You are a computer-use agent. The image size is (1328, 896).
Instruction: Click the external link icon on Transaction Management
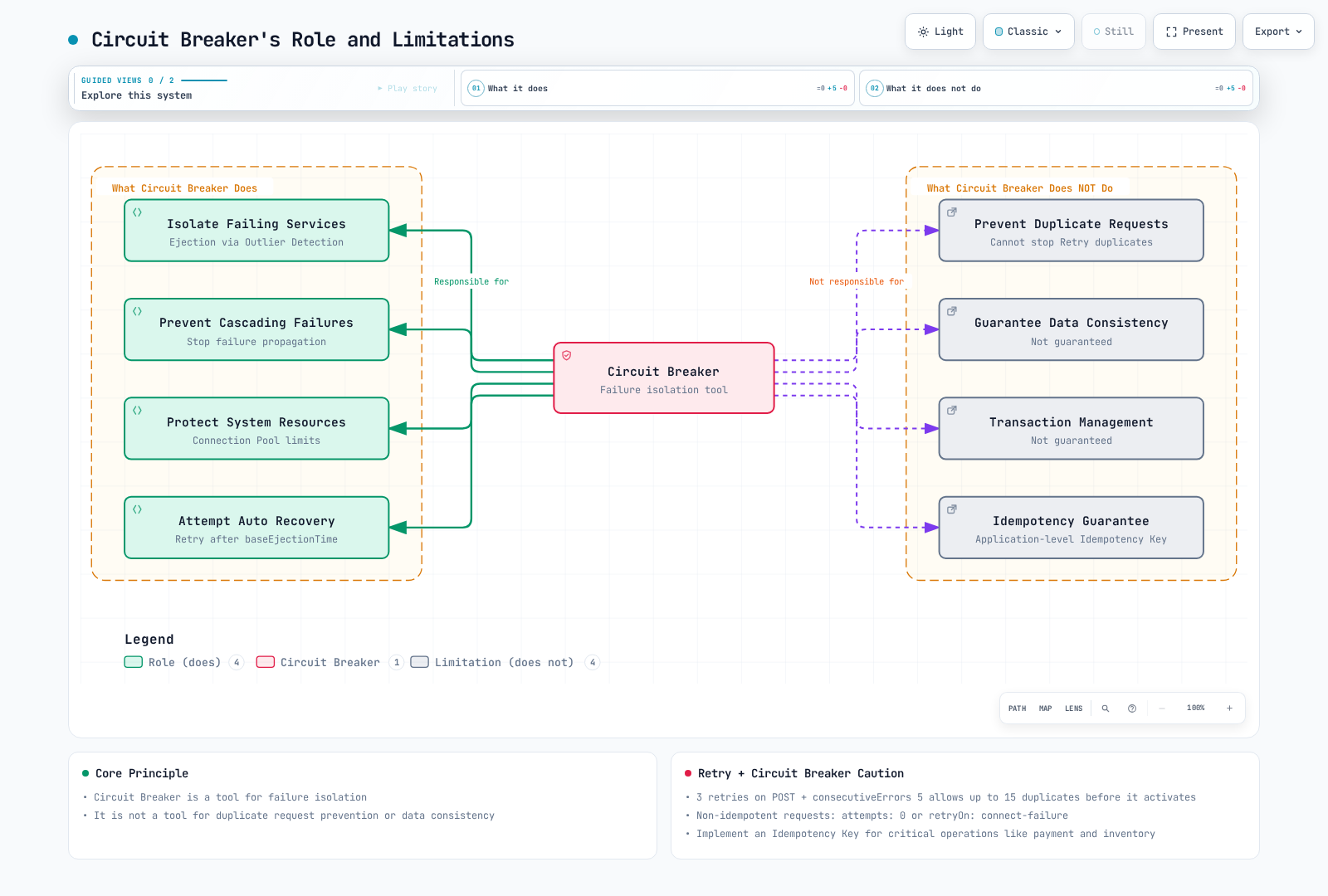pyautogui.click(x=952, y=410)
